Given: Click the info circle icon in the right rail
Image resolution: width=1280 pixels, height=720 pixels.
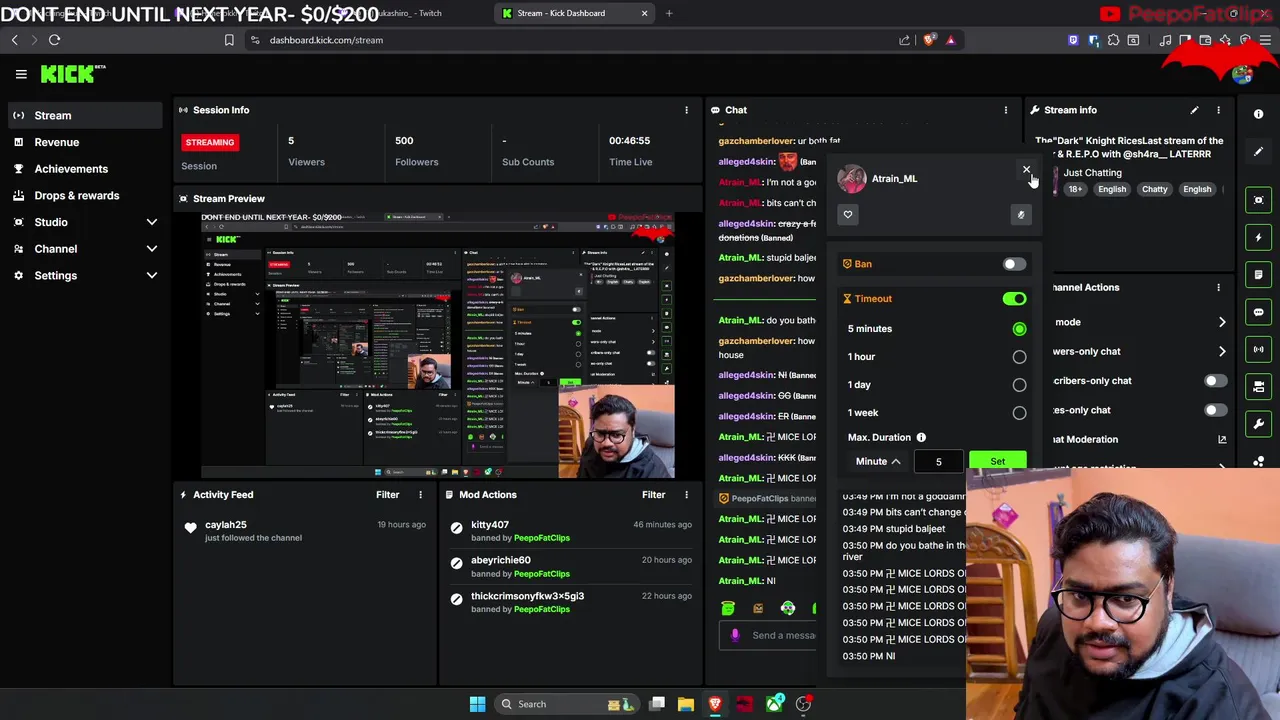Looking at the screenshot, I should (1258, 114).
